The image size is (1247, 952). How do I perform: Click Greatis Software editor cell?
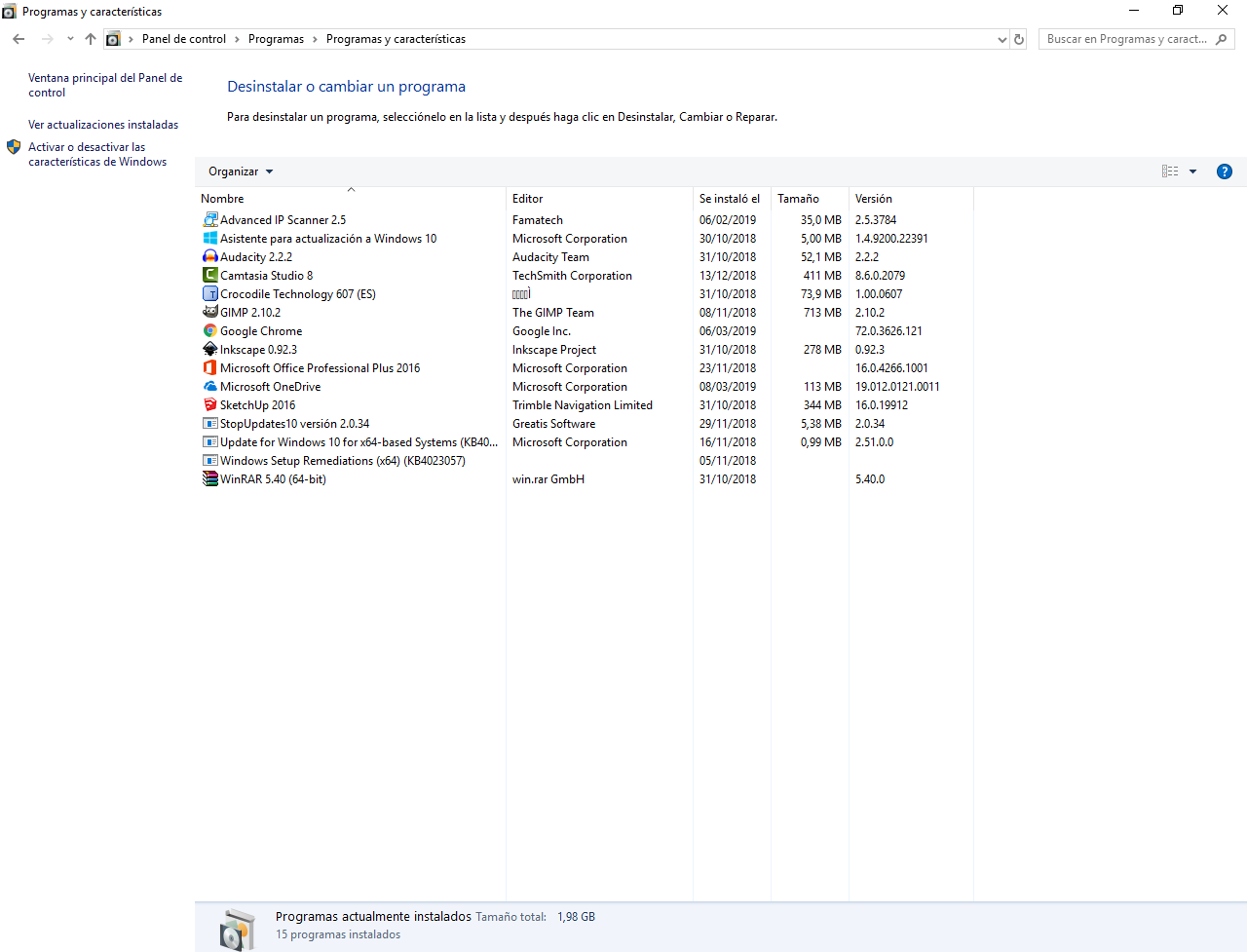click(554, 424)
